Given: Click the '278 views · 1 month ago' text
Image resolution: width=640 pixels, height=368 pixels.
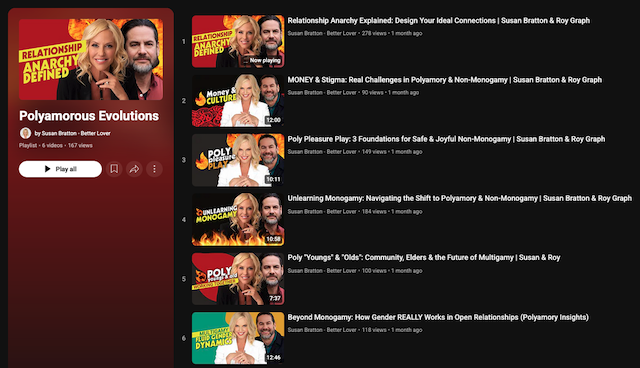Looking at the screenshot, I should pyautogui.click(x=392, y=33).
